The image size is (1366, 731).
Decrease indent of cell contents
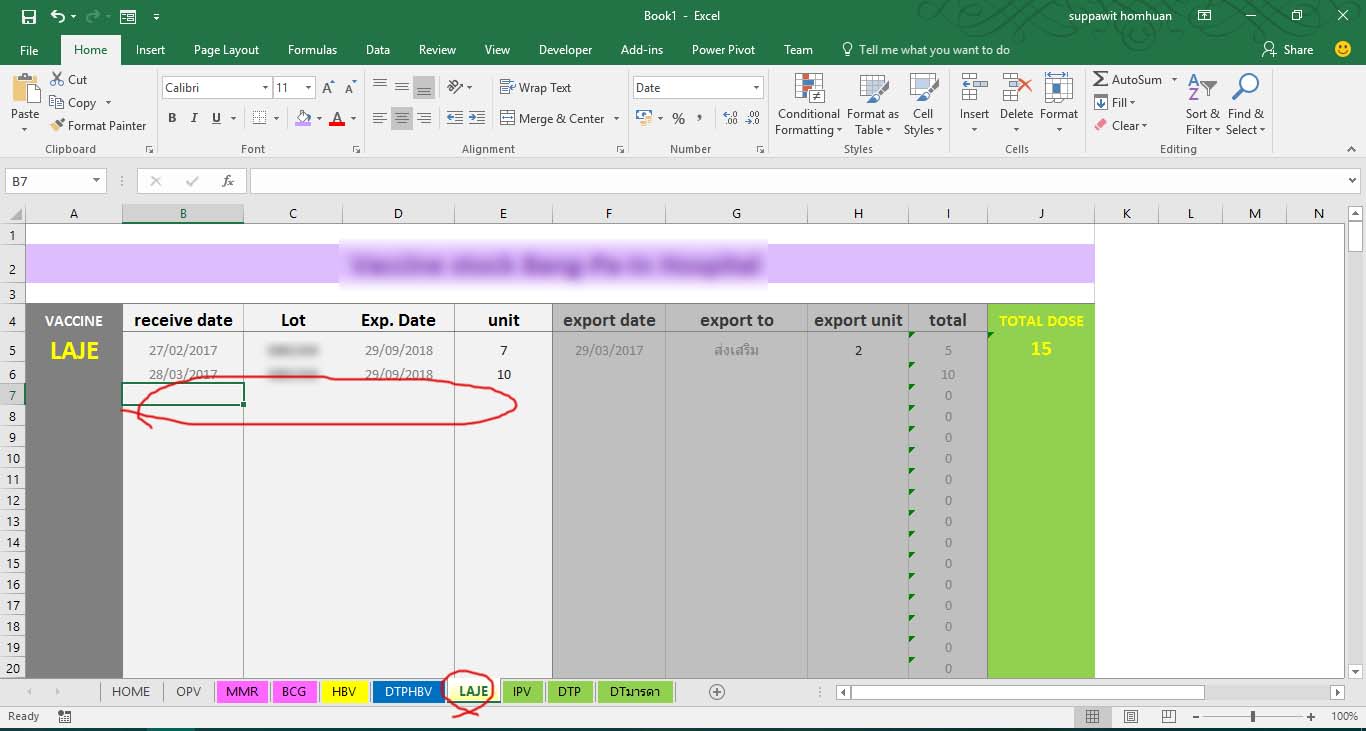click(455, 118)
